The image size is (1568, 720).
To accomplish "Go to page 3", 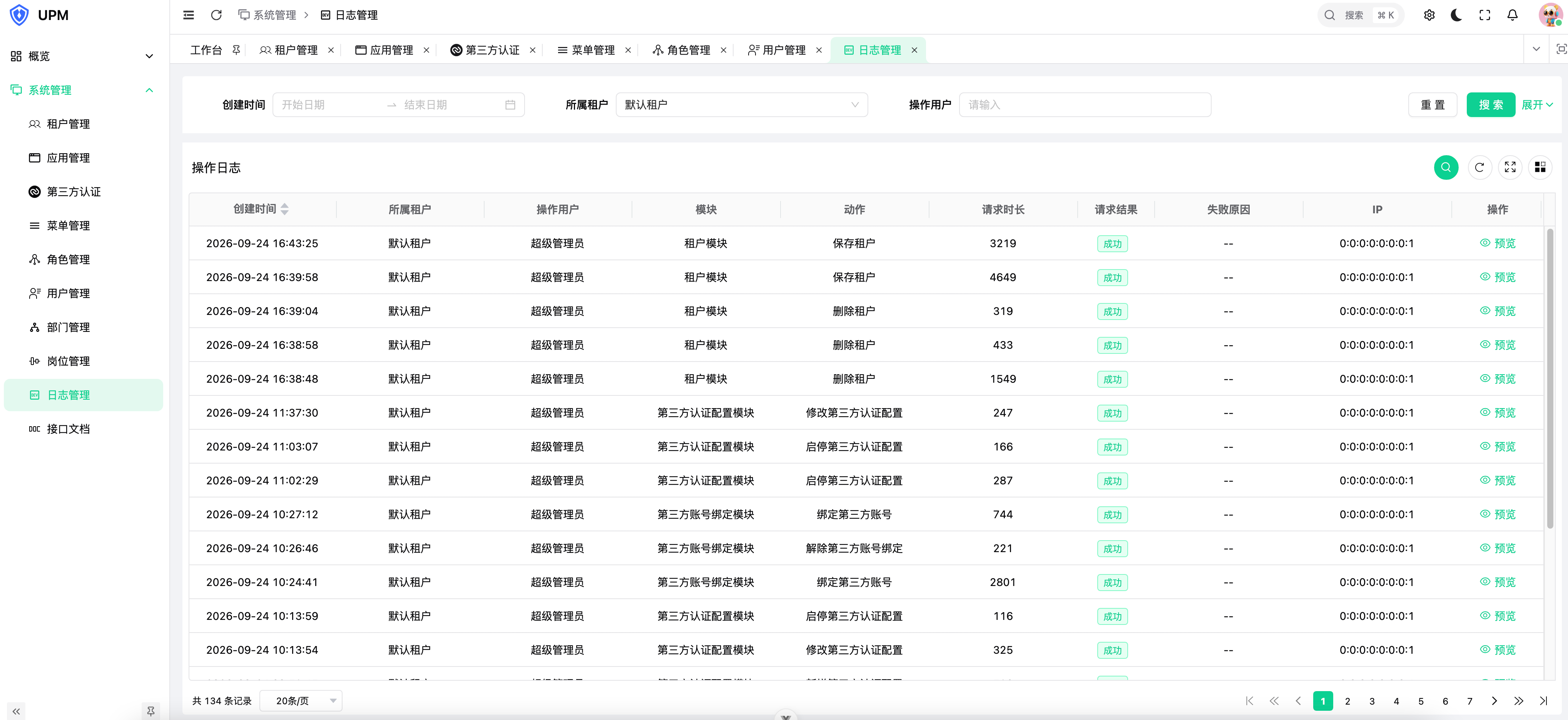I will pos(1372,700).
